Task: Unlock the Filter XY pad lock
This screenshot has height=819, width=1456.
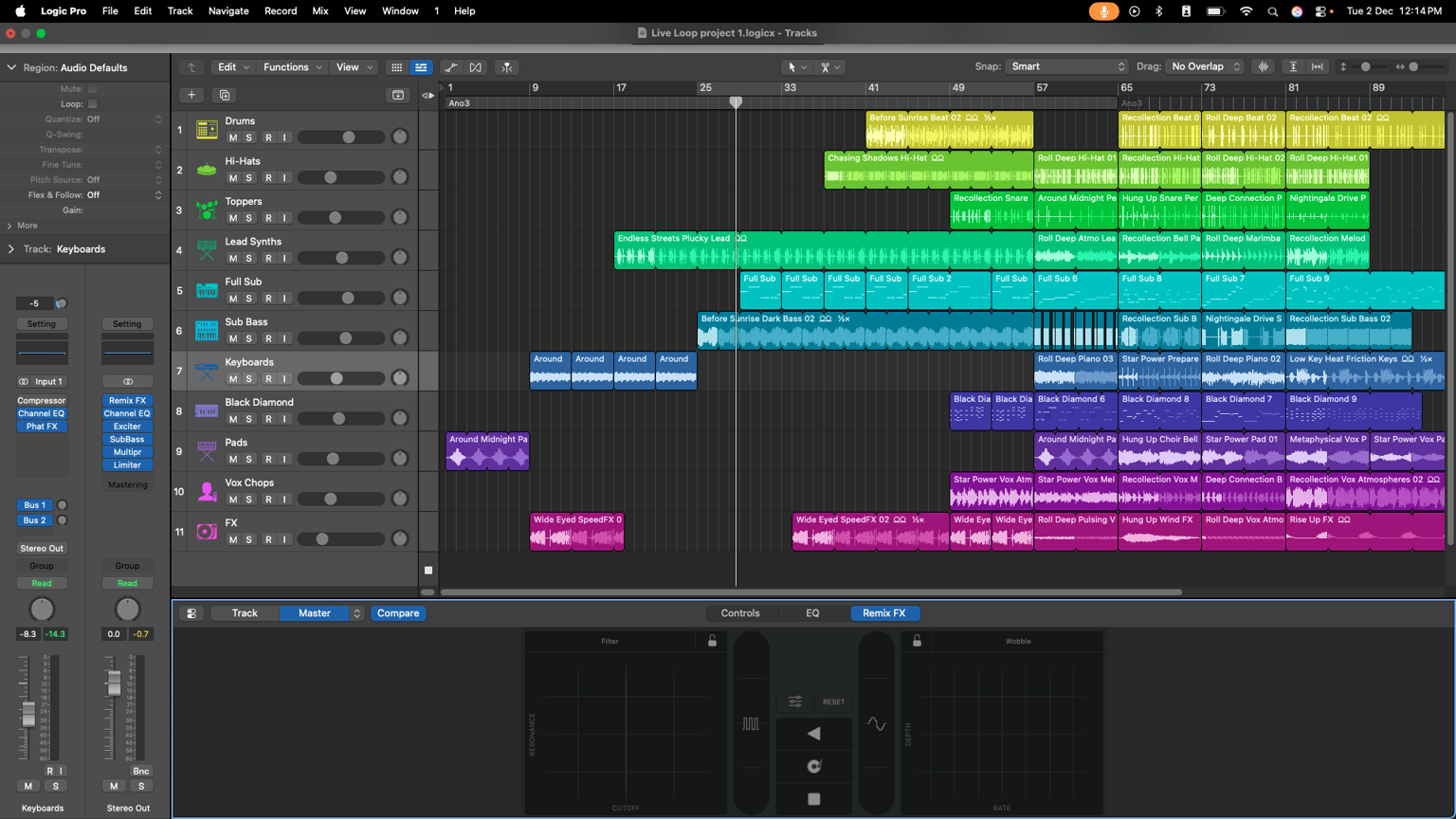Action: (713, 642)
